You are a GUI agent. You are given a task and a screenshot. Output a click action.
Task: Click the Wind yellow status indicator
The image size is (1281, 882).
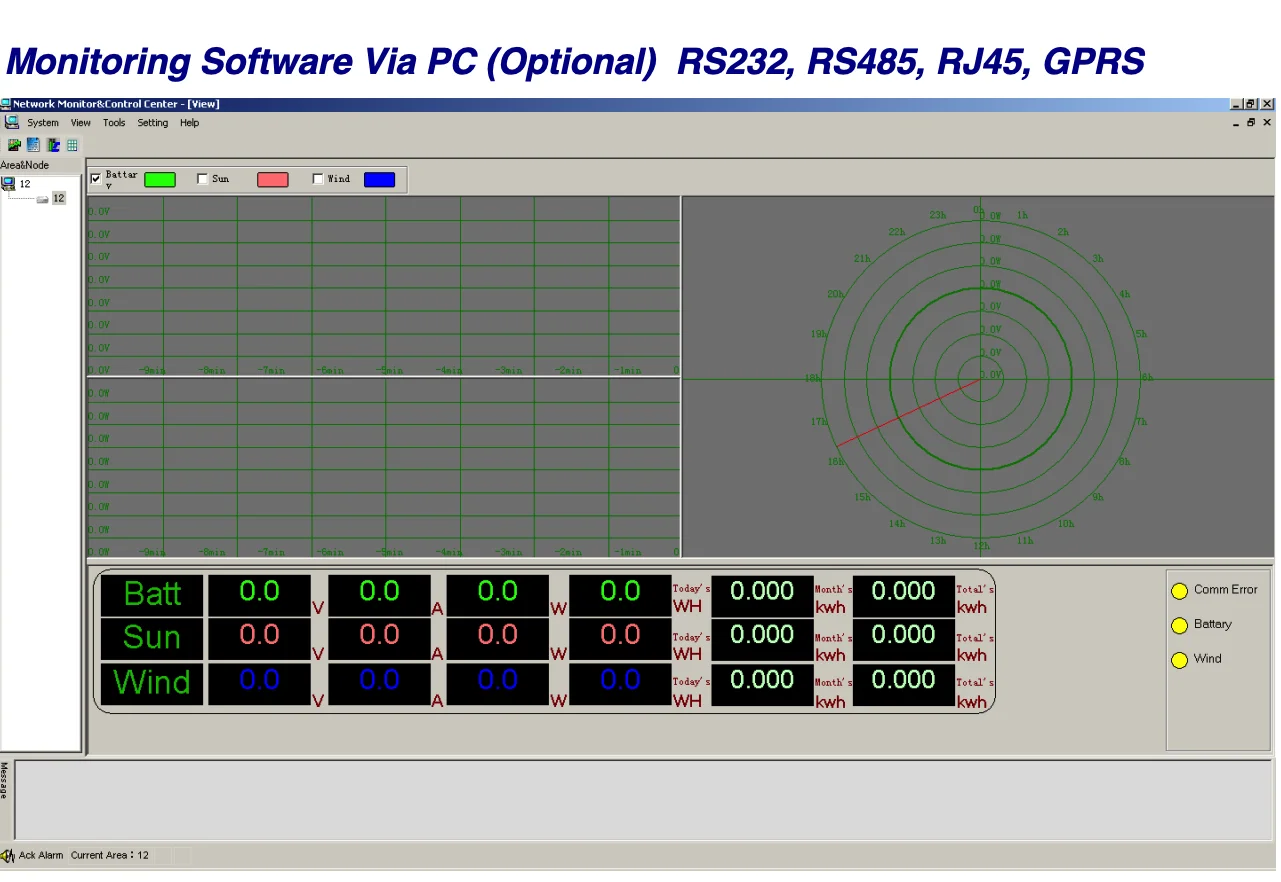[x=1179, y=660]
